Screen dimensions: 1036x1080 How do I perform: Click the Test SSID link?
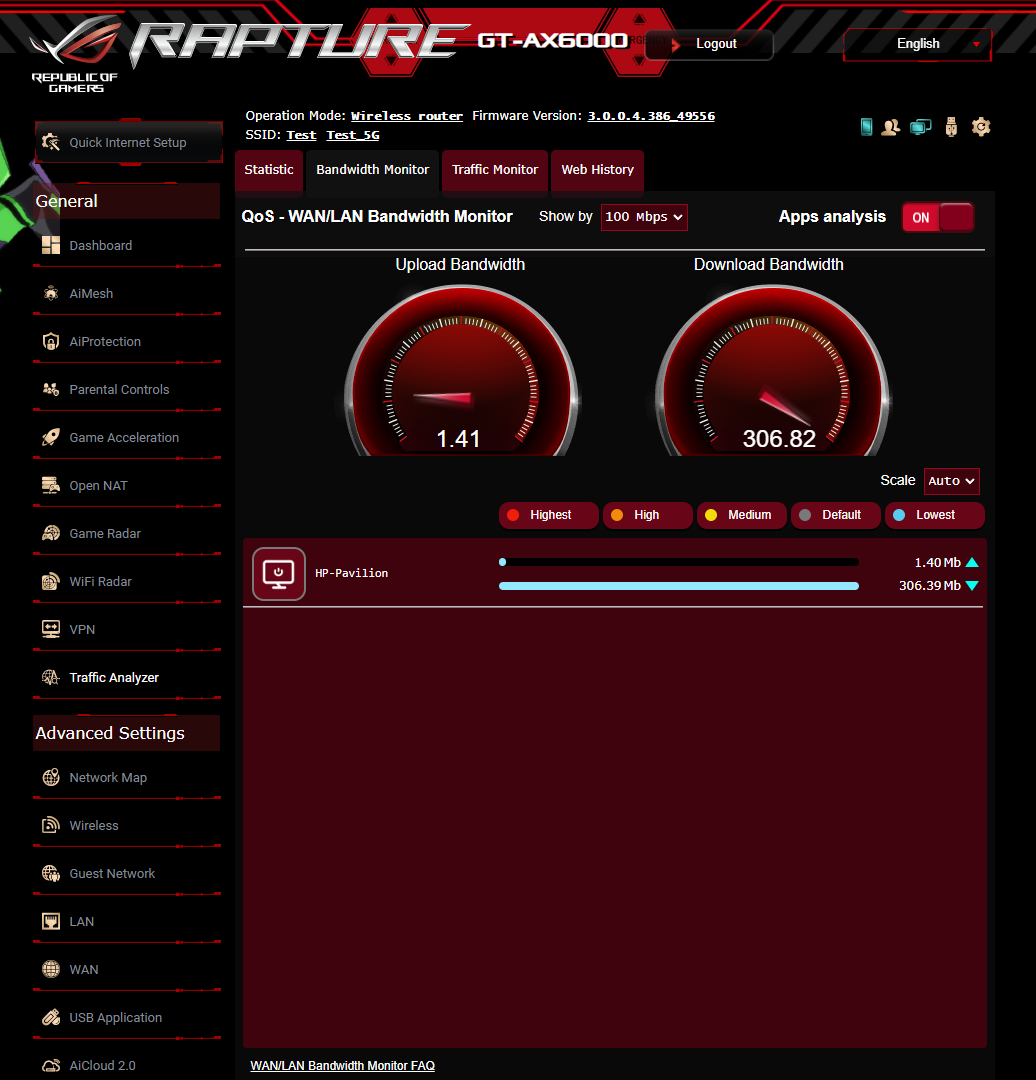[301, 135]
